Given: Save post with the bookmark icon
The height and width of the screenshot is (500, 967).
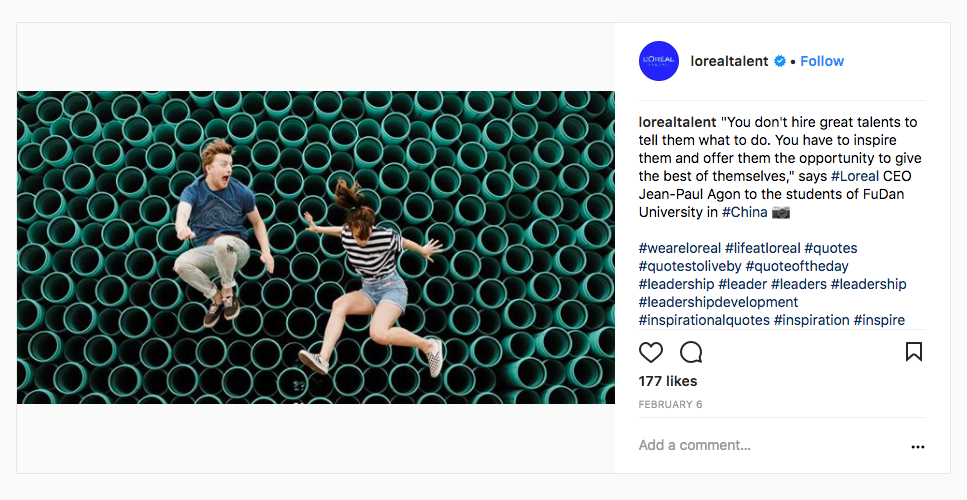Looking at the screenshot, I should coord(914,351).
